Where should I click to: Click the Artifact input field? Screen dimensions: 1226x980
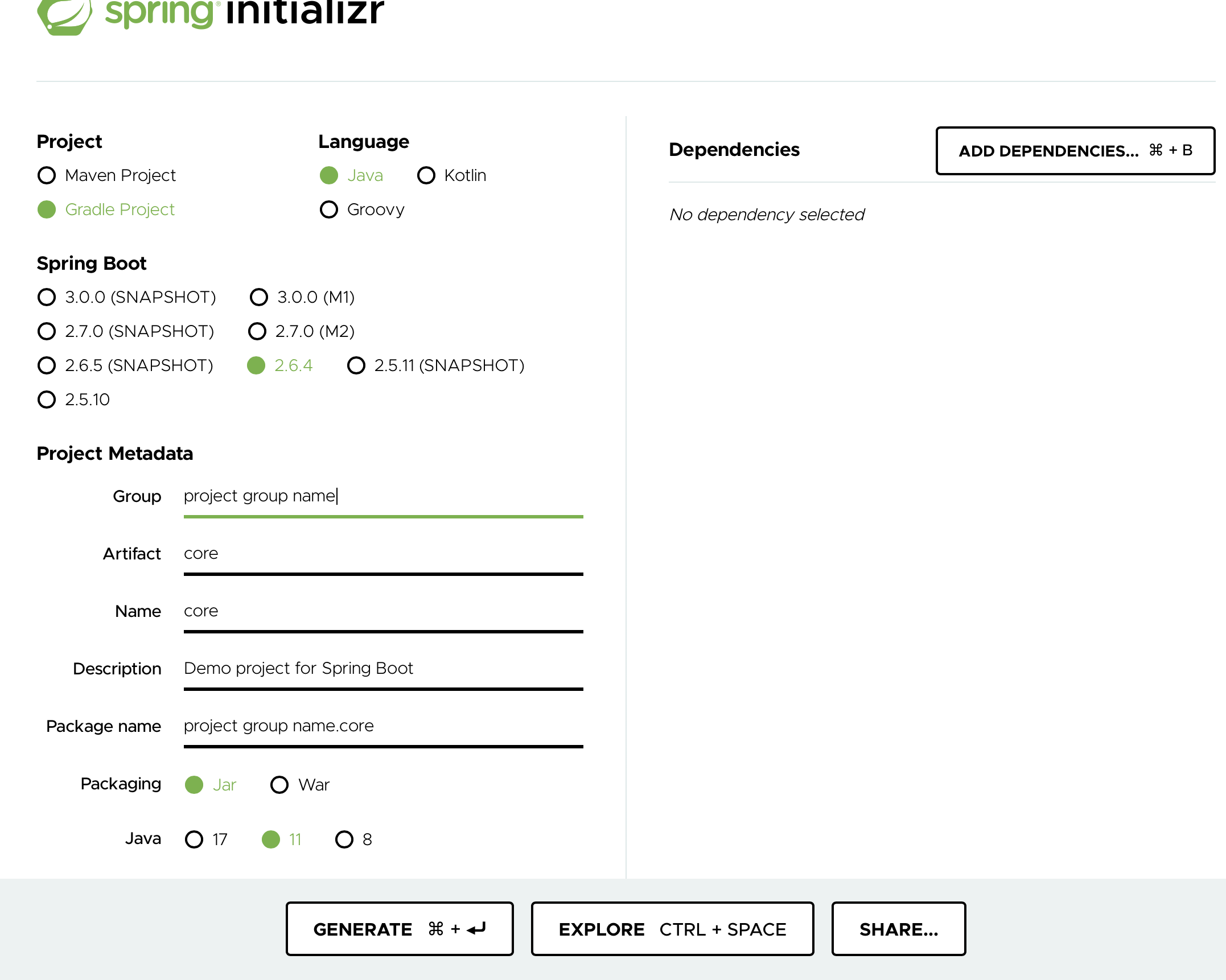click(x=382, y=554)
